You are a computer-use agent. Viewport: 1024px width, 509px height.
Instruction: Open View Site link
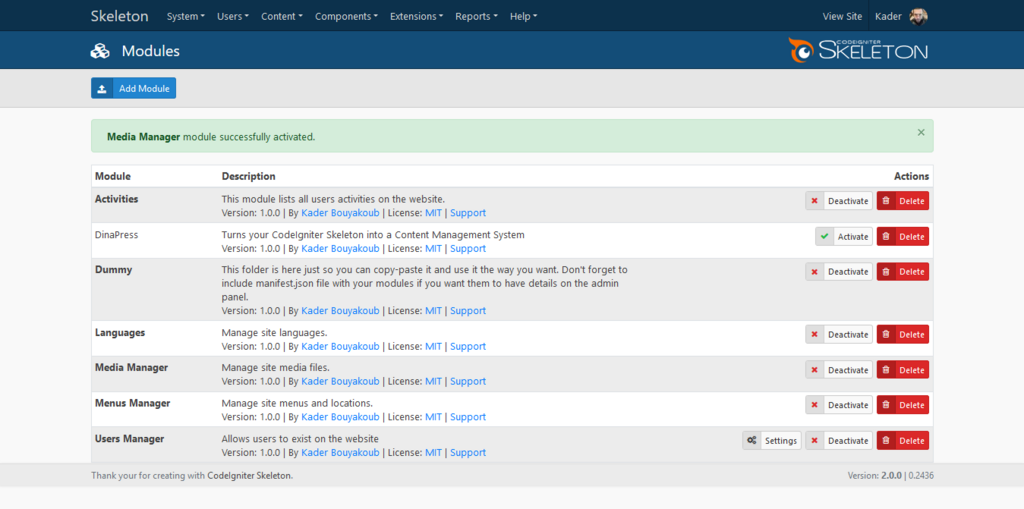[x=842, y=16]
